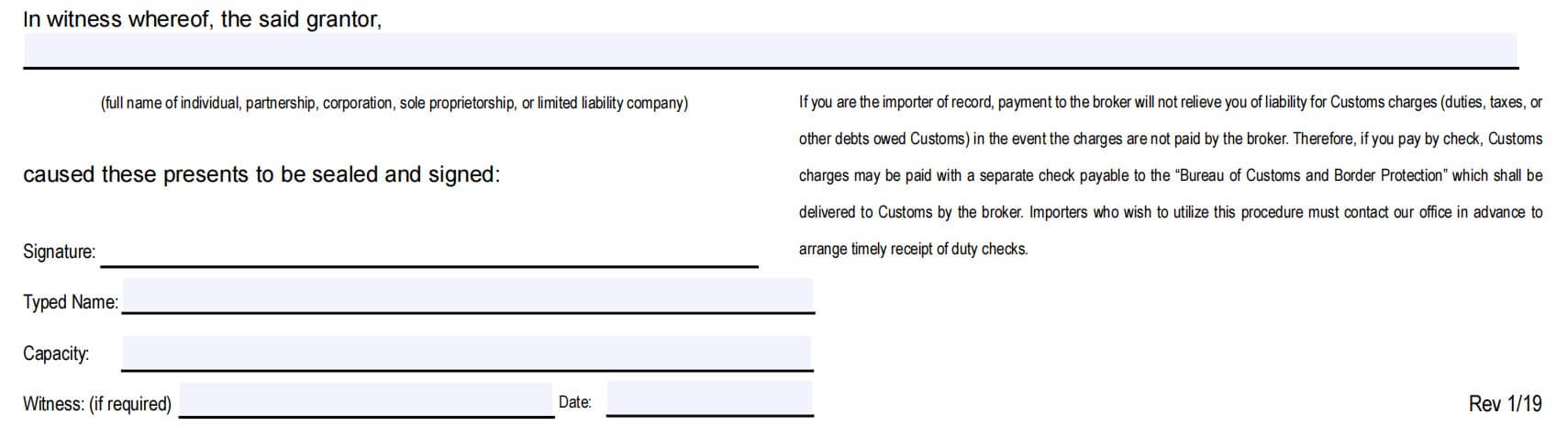Click "caused these presents to be sealed" text

coord(261,174)
